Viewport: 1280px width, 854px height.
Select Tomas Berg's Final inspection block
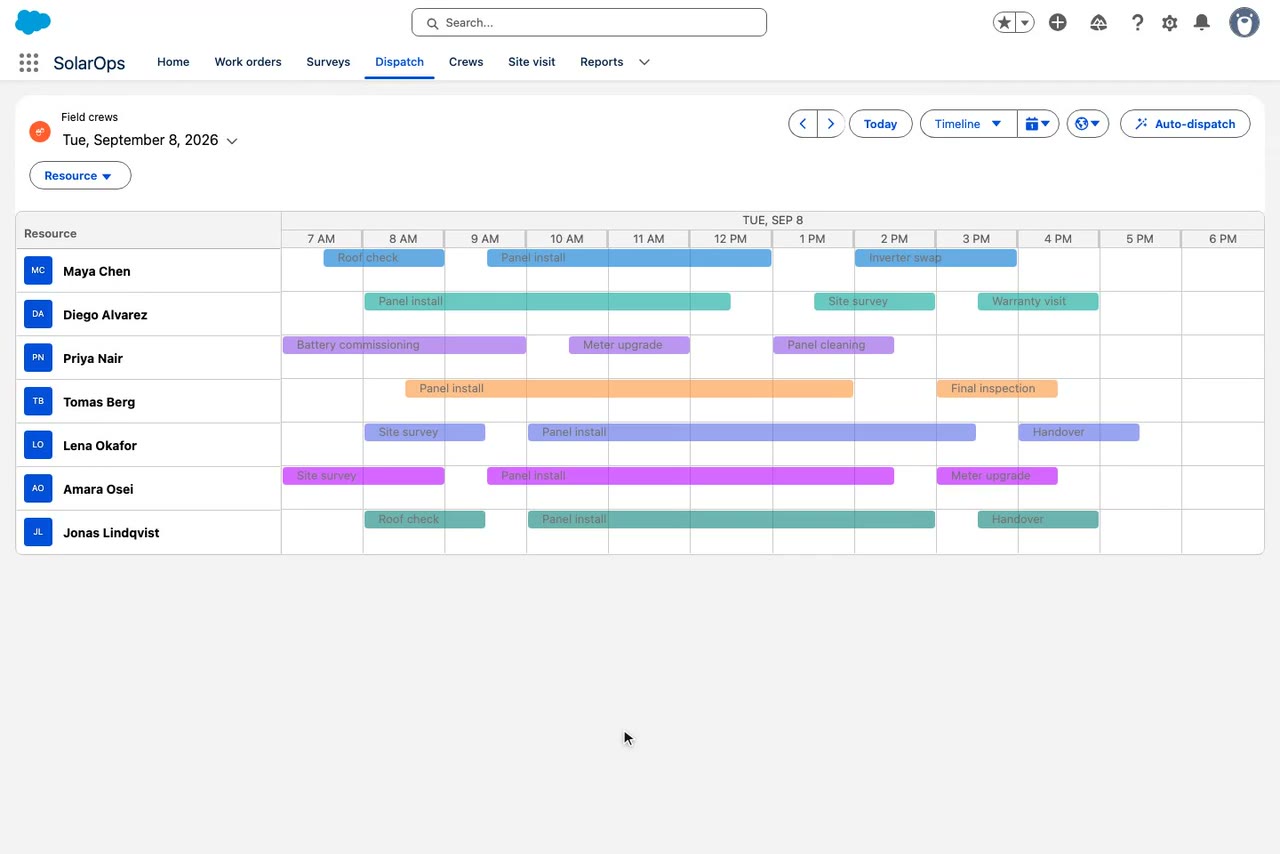[x=997, y=389]
